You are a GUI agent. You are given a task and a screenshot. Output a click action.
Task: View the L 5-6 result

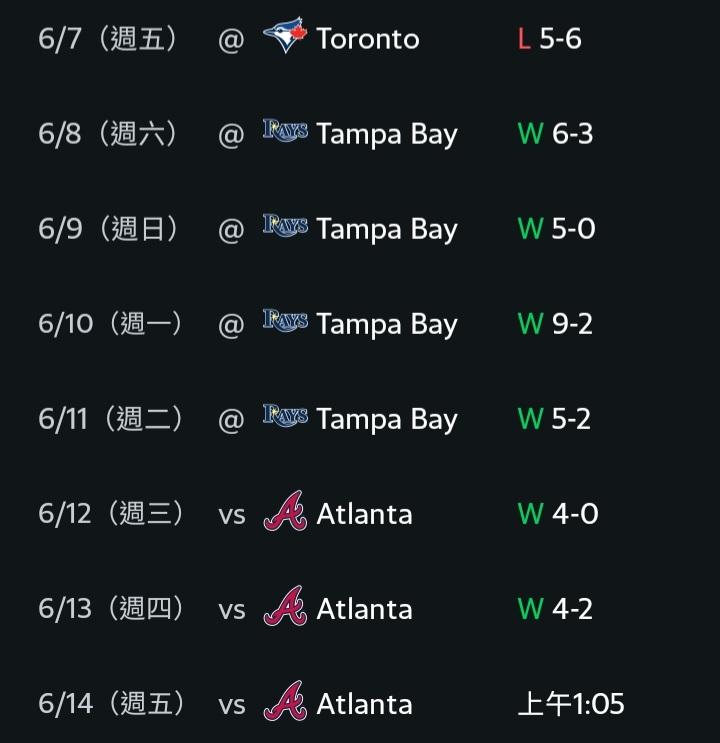[549, 38]
